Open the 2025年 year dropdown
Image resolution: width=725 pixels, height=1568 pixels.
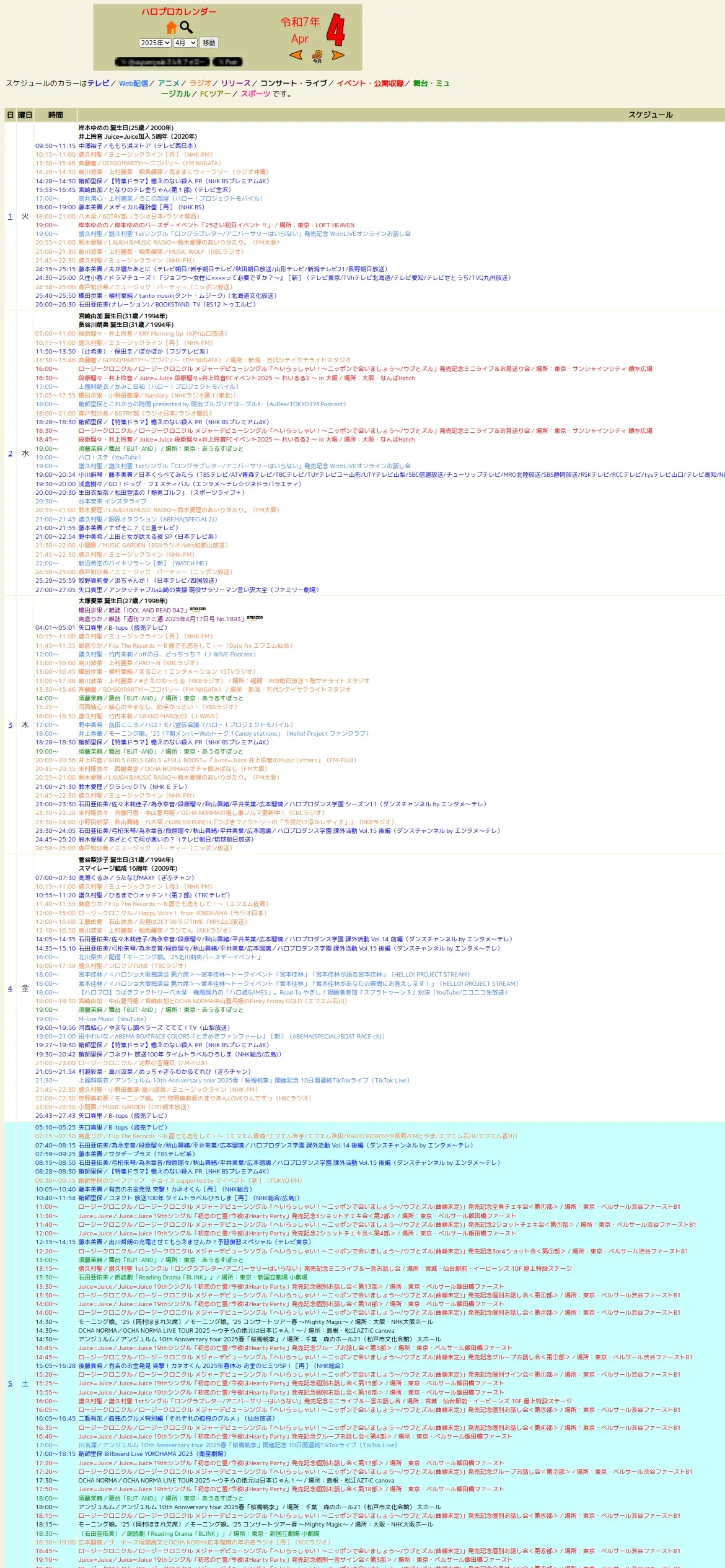click(155, 43)
